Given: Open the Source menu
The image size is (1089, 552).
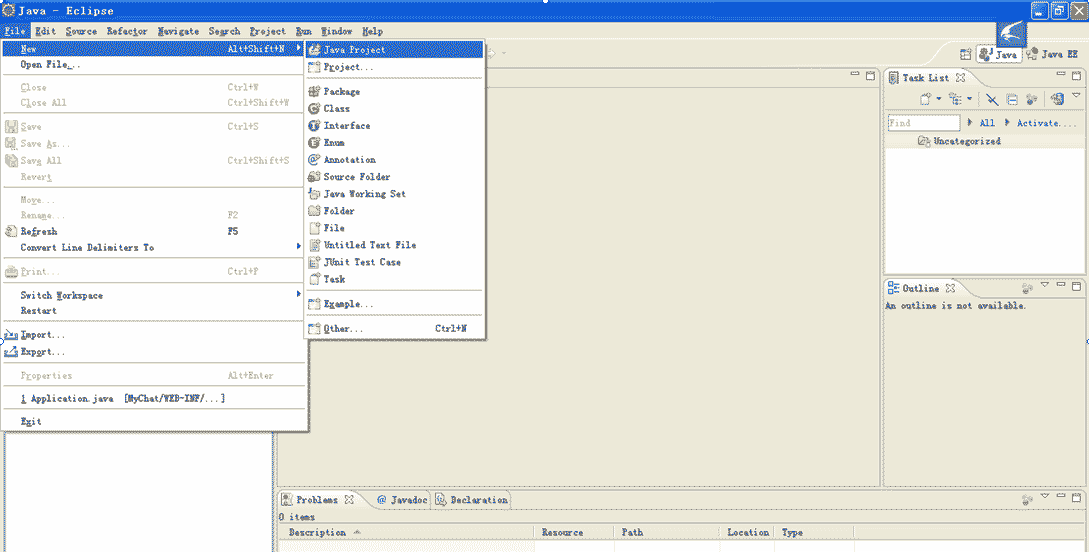Looking at the screenshot, I should click(81, 31).
